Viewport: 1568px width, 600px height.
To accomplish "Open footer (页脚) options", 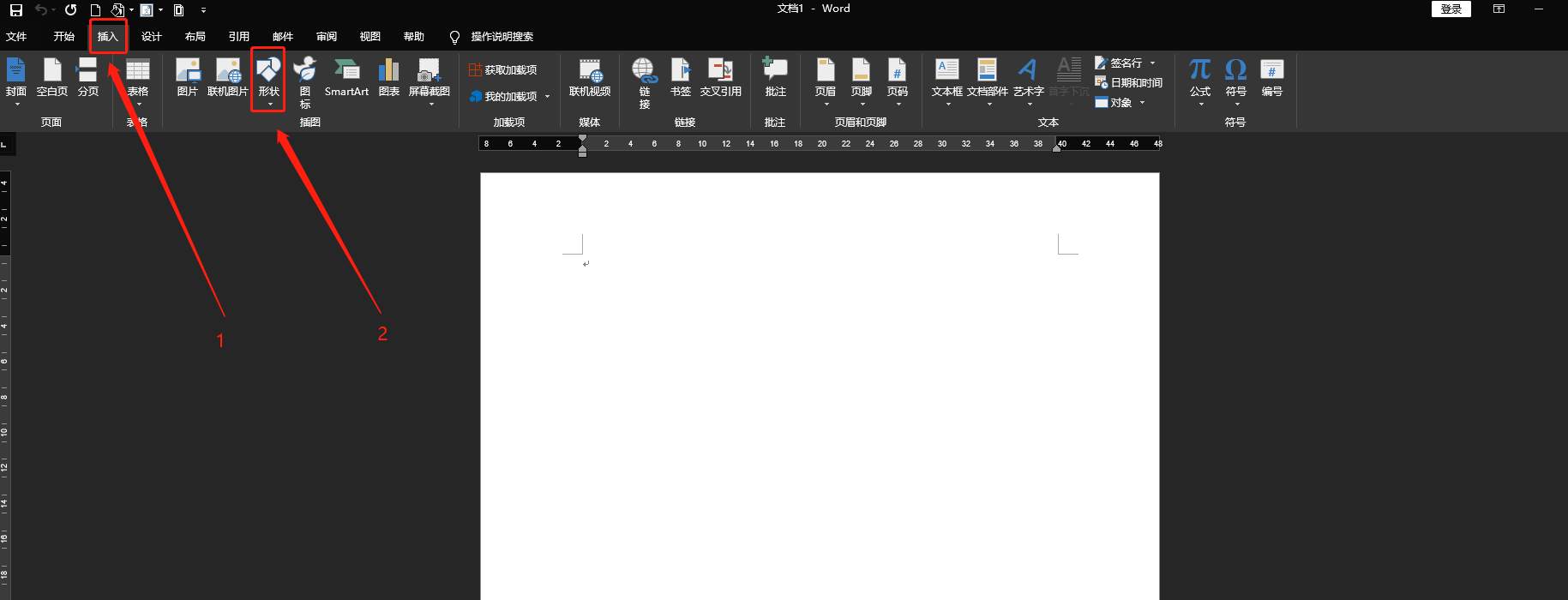I will 862,81.
